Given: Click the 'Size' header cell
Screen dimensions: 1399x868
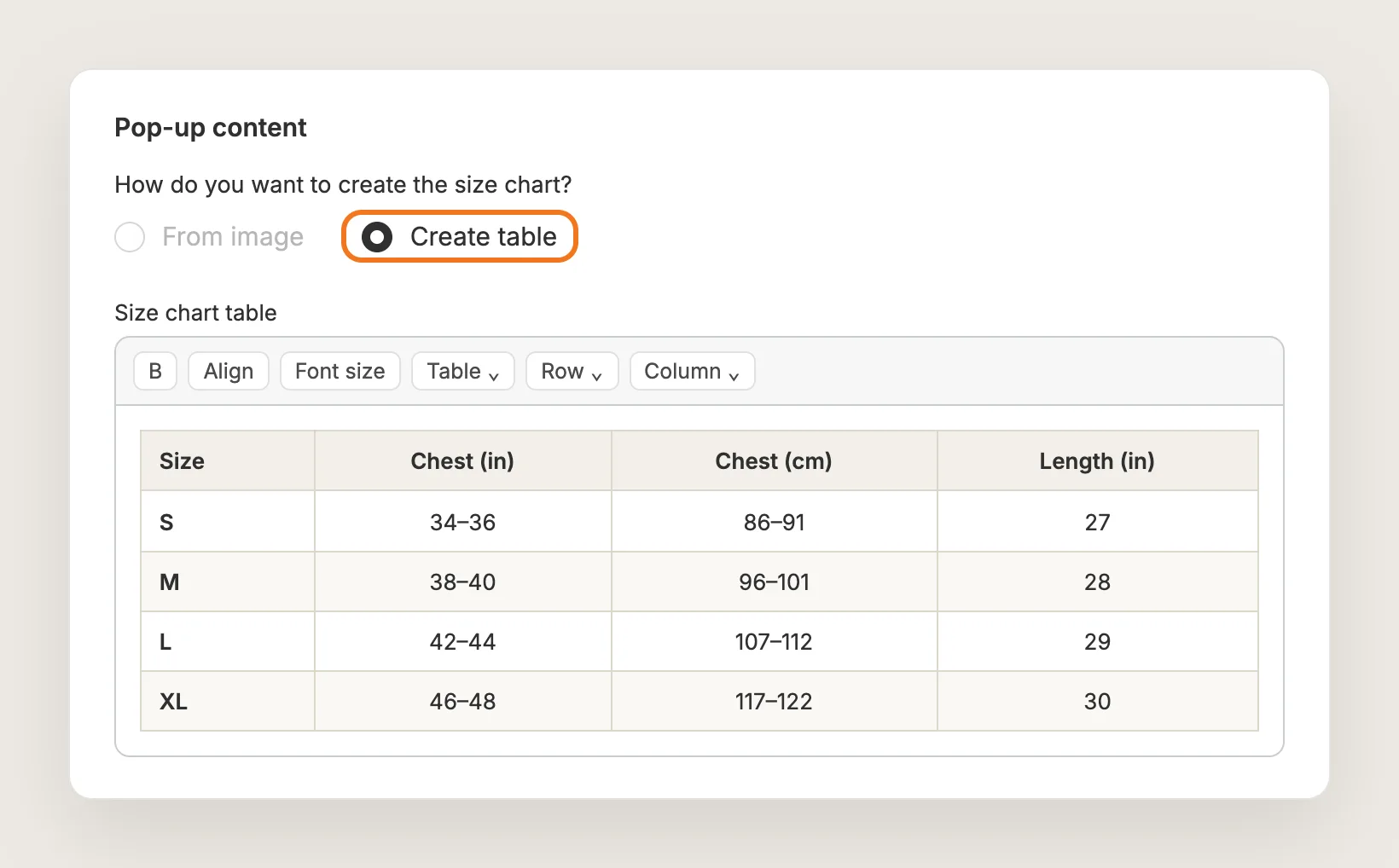Looking at the screenshot, I should 228,461.
